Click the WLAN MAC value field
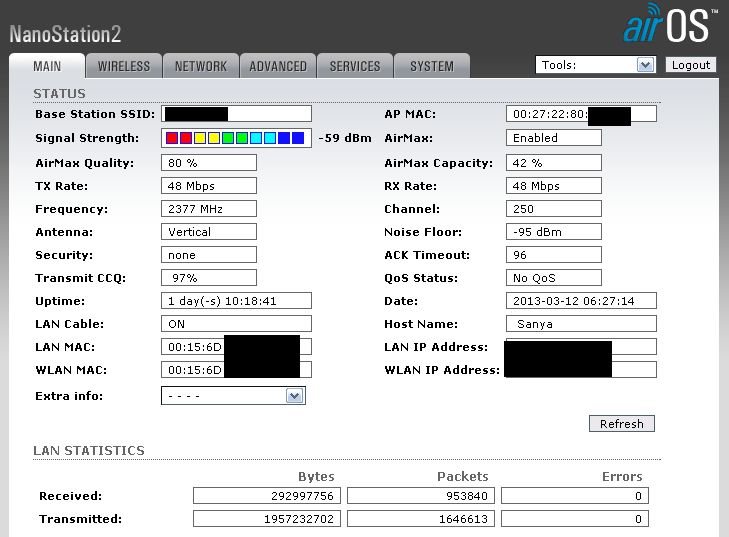 (x=236, y=370)
